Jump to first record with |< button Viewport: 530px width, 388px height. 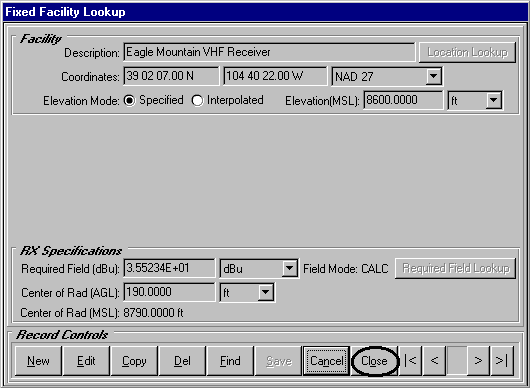pyautogui.click(x=410, y=361)
